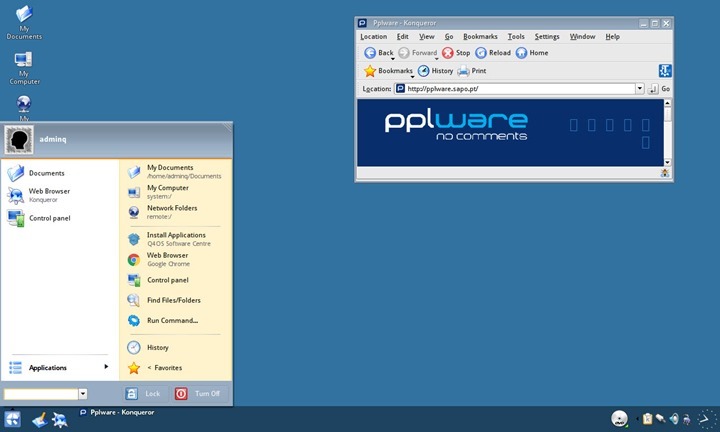The height and width of the screenshot is (432, 720).
Task: Click the show desktop taskbar icon
Action: click(x=39, y=420)
